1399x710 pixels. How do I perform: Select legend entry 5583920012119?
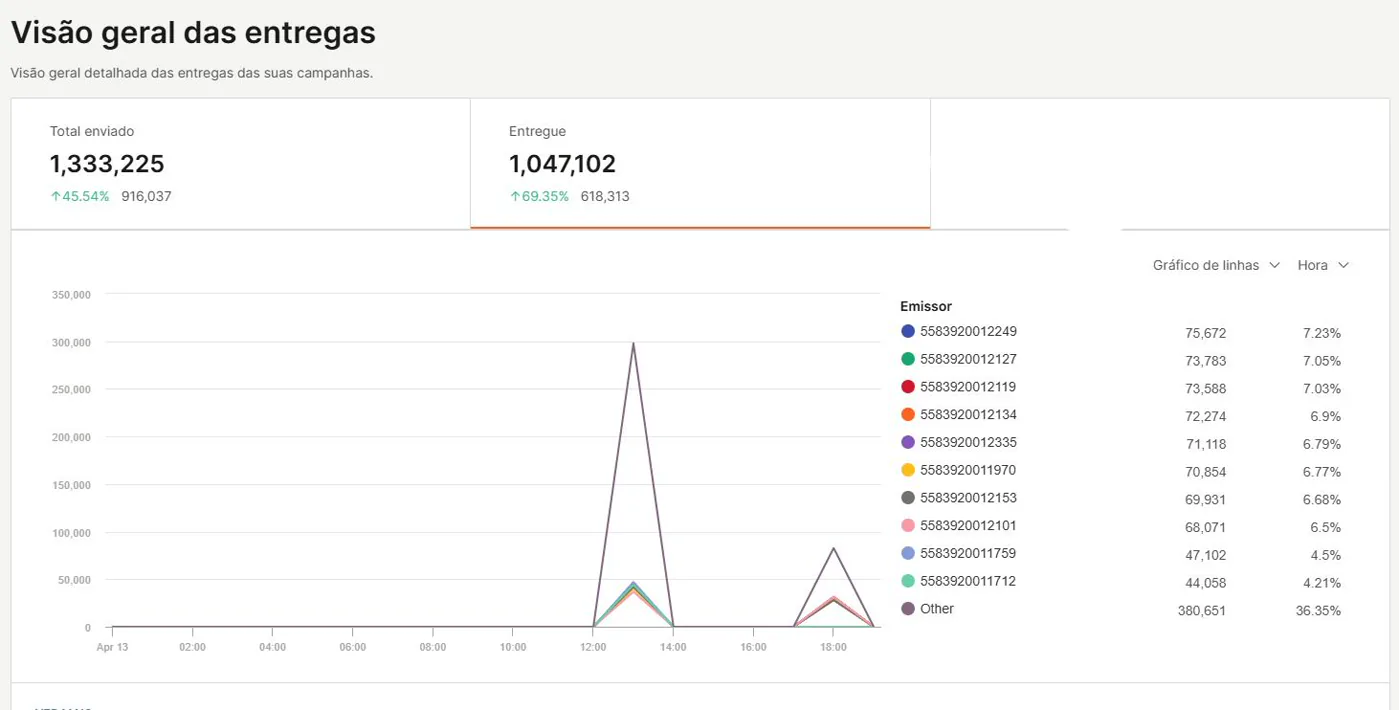(968, 387)
